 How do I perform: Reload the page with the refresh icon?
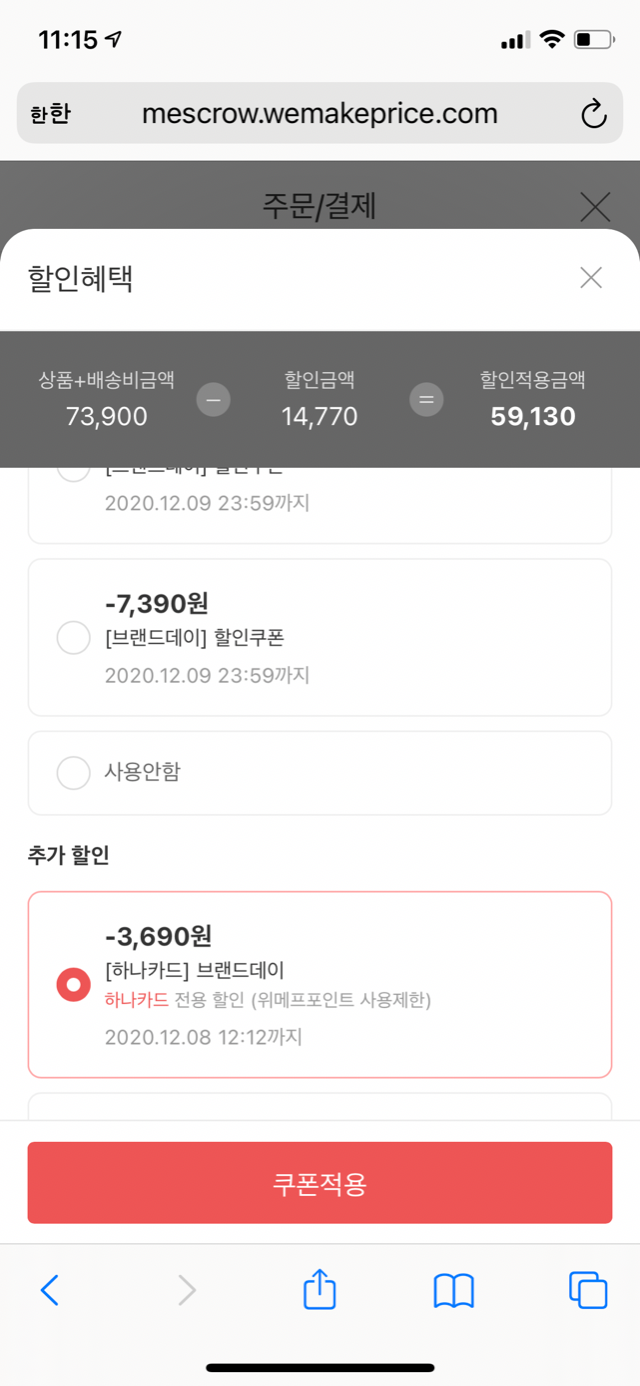point(594,114)
